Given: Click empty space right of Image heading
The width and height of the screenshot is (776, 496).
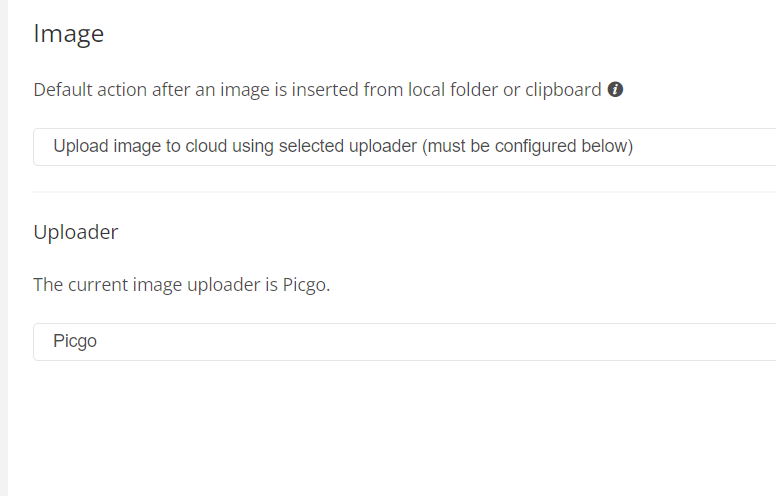Looking at the screenshot, I should (x=400, y=34).
